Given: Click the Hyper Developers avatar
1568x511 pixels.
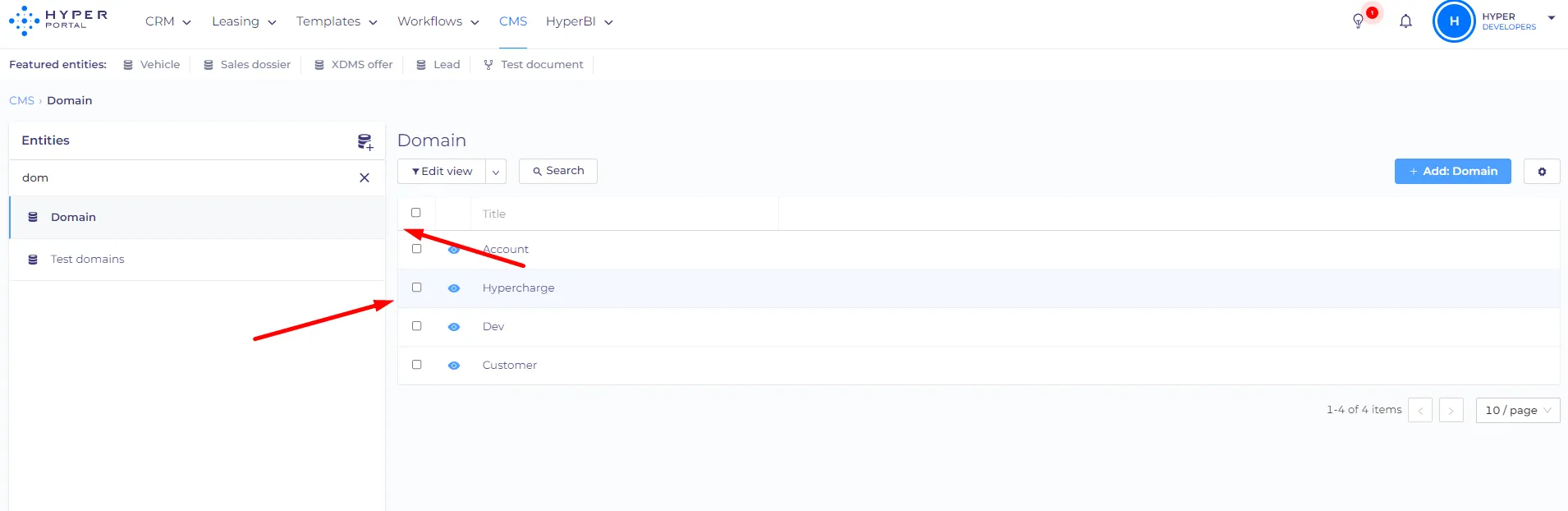Looking at the screenshot, I should click(x=1454, y=21).
